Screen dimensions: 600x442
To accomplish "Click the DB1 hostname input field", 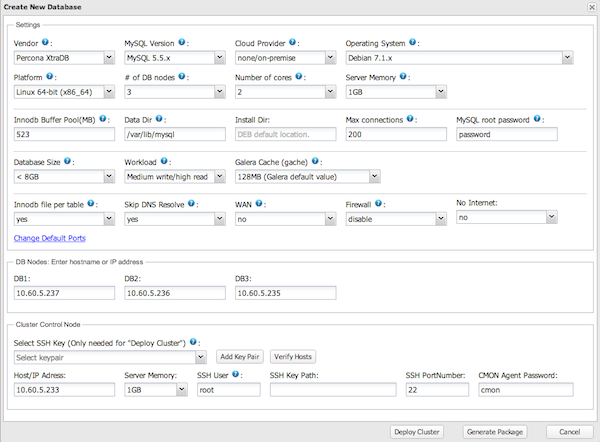I will click(x=63, y=293).
